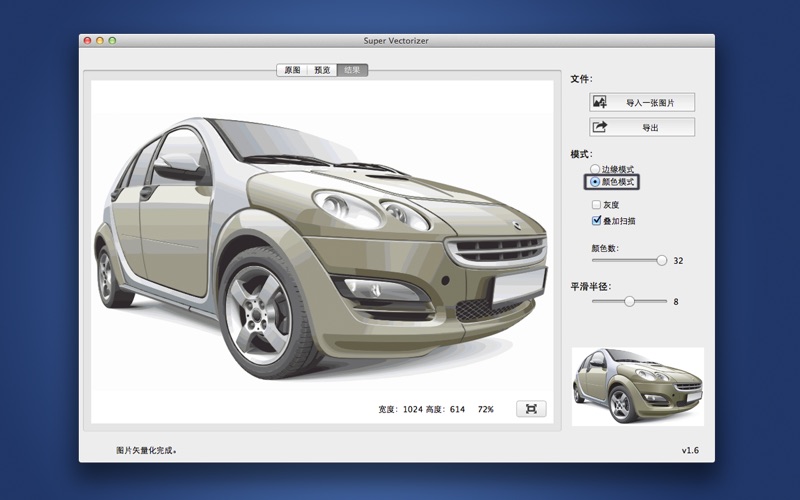The height and width of the screenshot is (500, 800).
Task: Click the 颜色数 slider handle
Action: (x=661, y=260)
